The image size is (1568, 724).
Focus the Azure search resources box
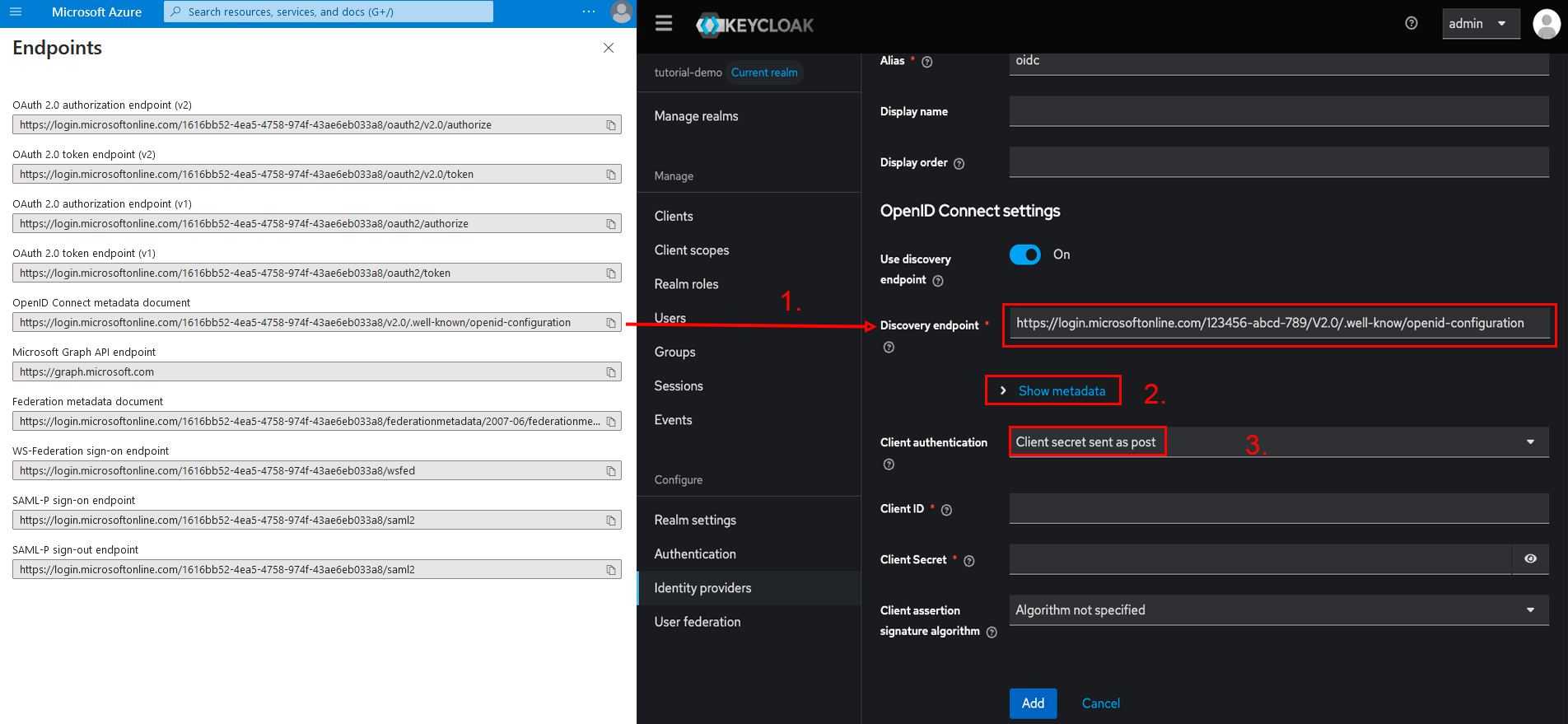(329, 12)
